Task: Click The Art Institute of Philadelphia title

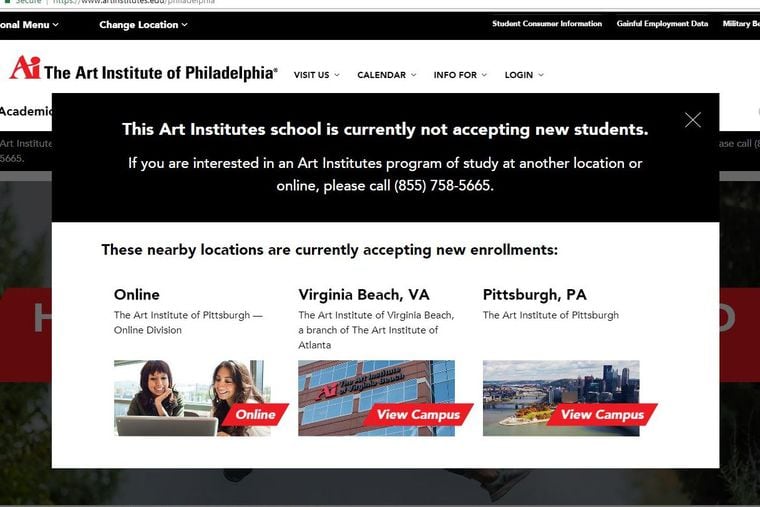Action: pyautogui.click(x=161, y=73)
